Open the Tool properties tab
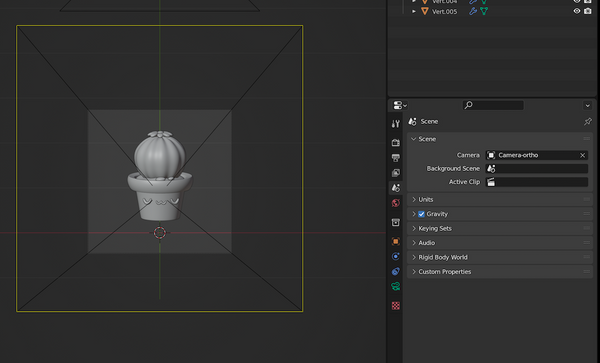The height and width of the screenshot is (363, 600). tap(396, 124)
